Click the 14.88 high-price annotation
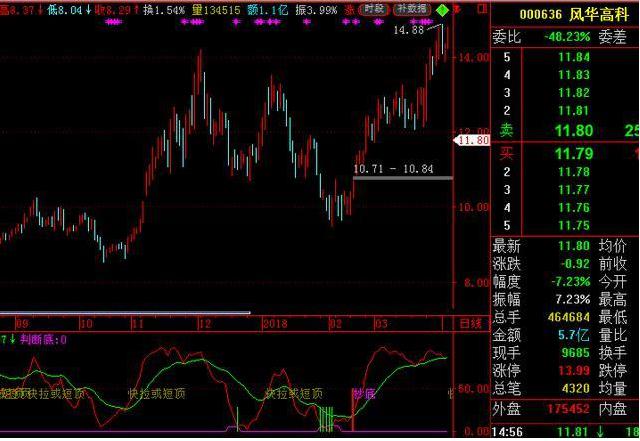The height and width of the screenshot is (441, 640). pos(409,30)
